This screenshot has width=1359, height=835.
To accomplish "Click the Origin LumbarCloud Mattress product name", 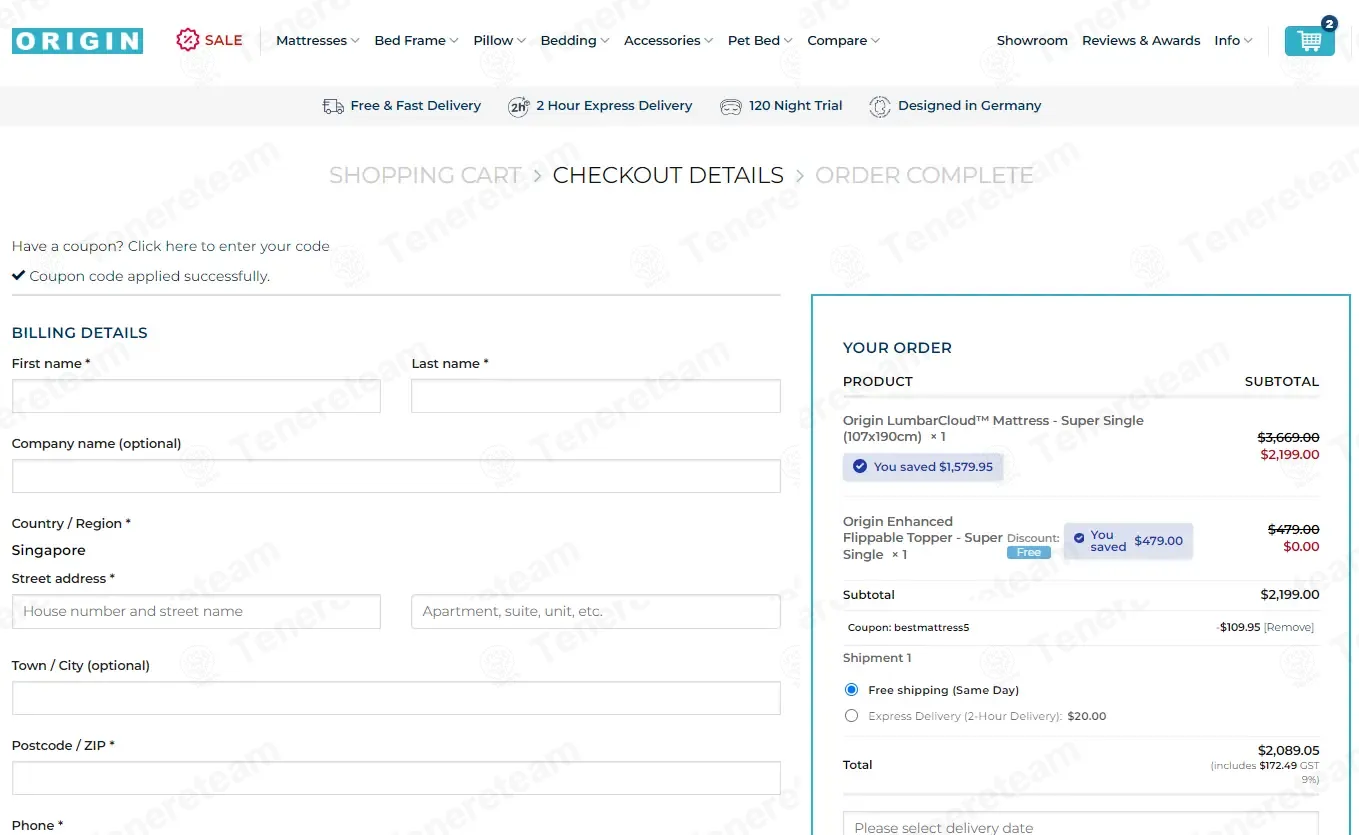I will 993,429.
